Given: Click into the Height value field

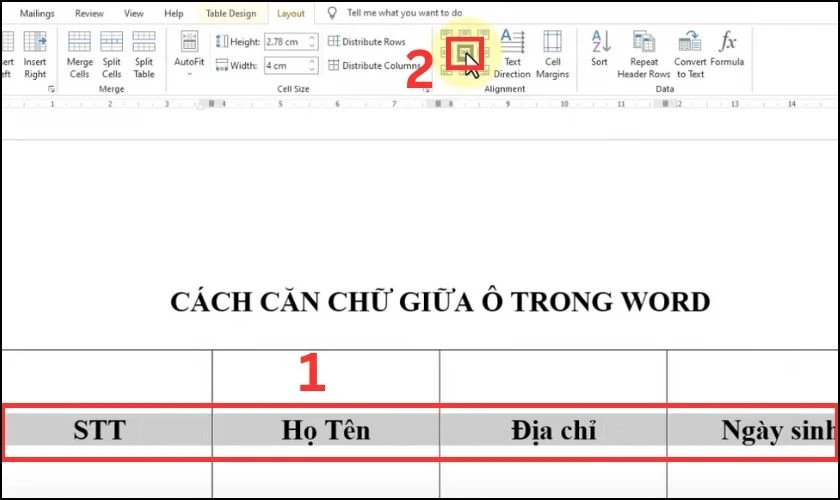Looking at the screenshot, I should click(x=286, y=41).
